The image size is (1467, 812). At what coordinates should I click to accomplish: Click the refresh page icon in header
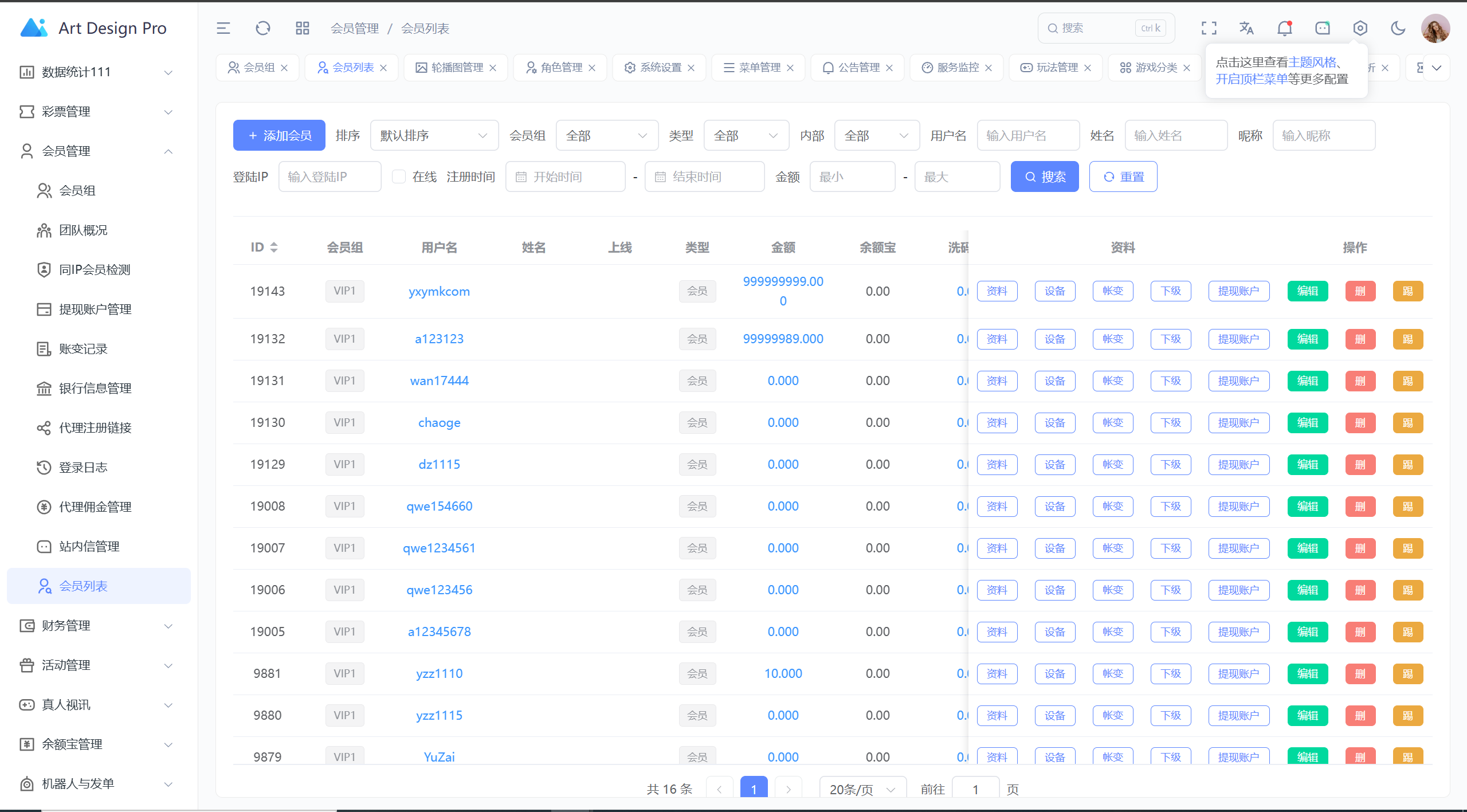[x=263, y=28]
